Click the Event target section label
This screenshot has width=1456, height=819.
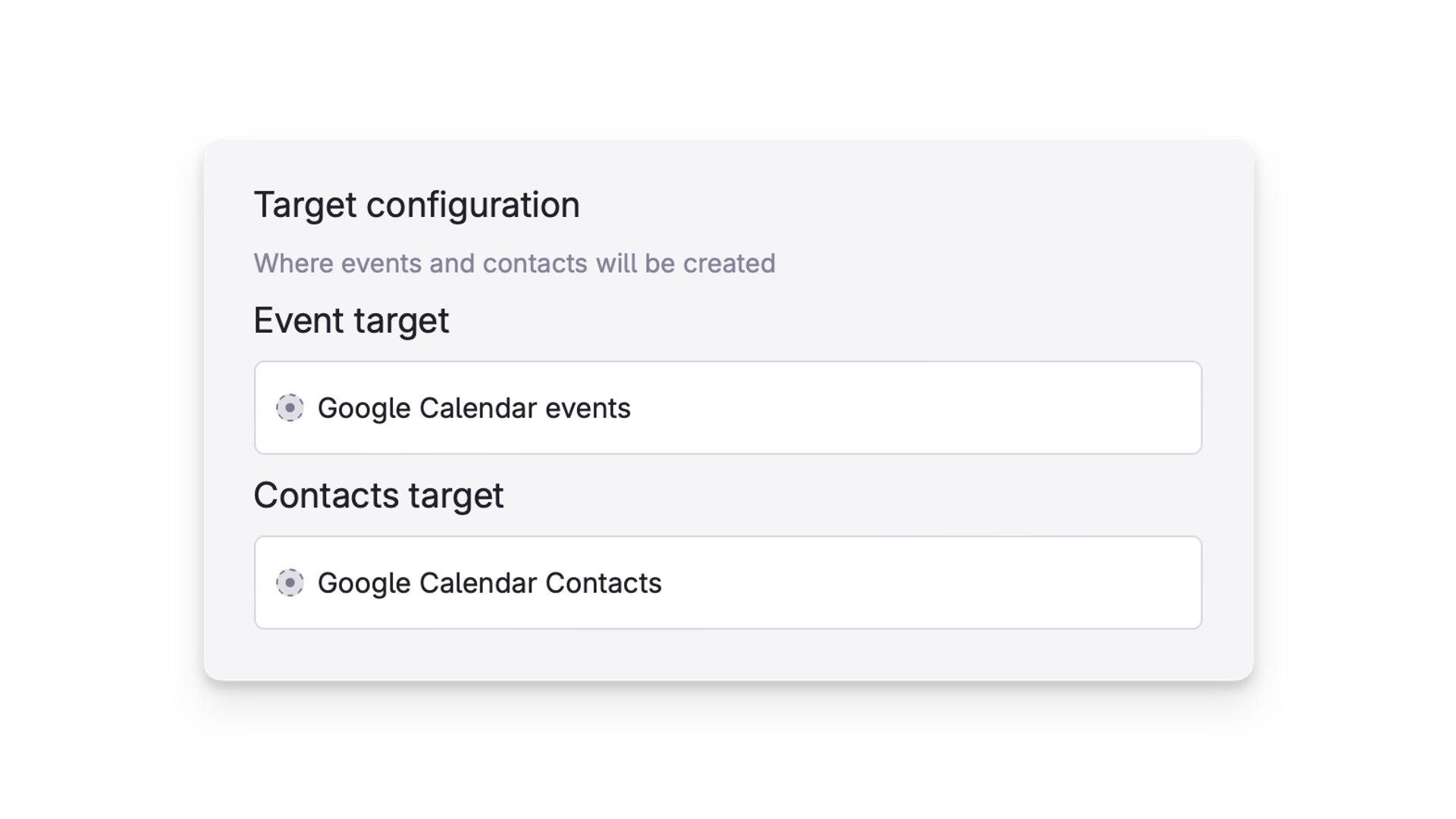coord(351,320)
